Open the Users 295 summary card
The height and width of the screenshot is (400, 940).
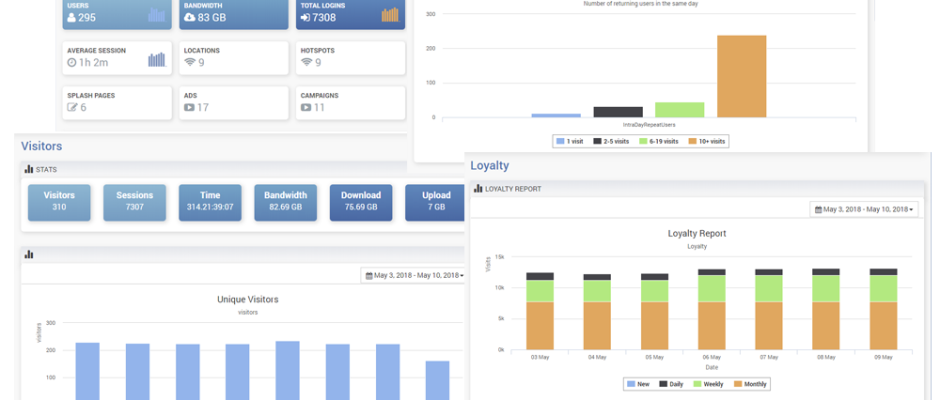click(117, 14)
